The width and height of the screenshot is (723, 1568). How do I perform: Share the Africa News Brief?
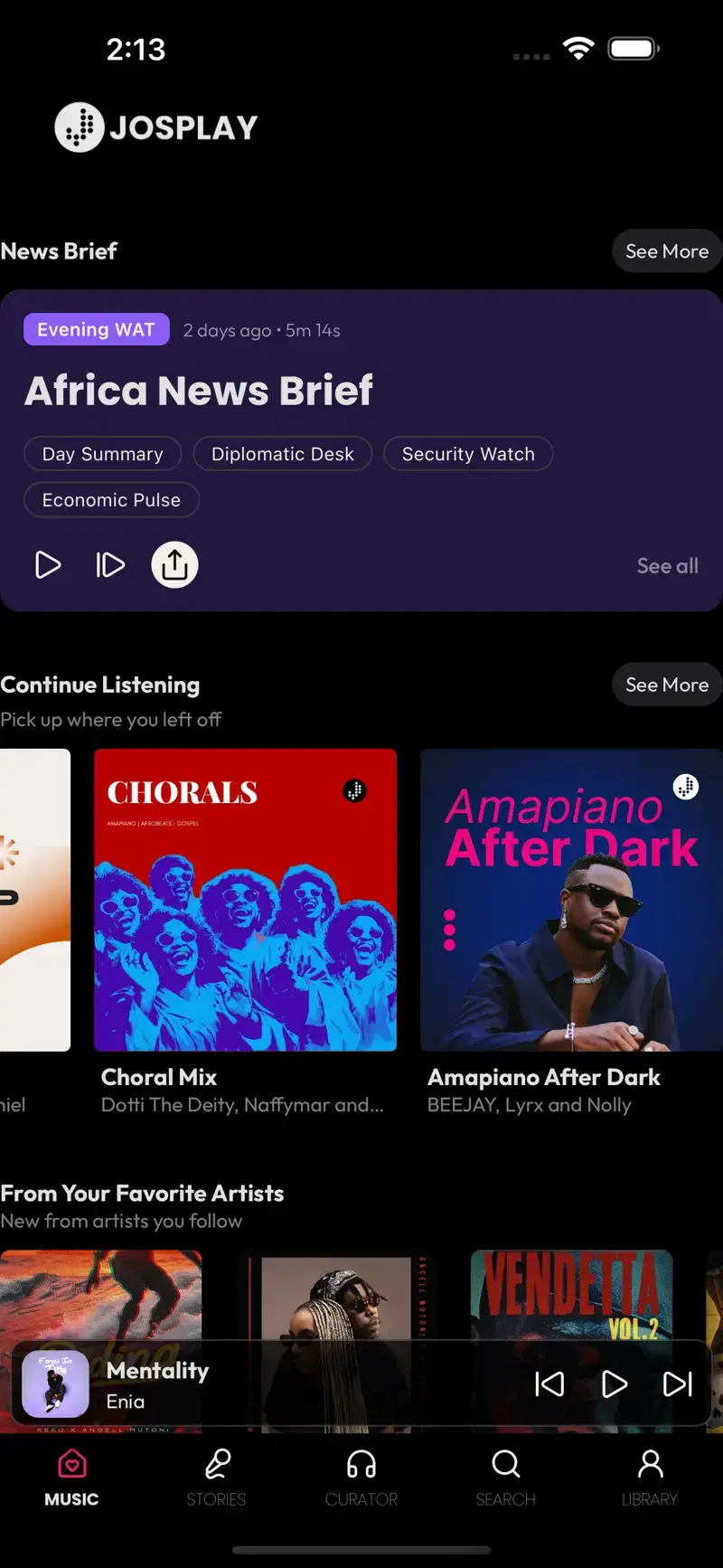(174, 565)
